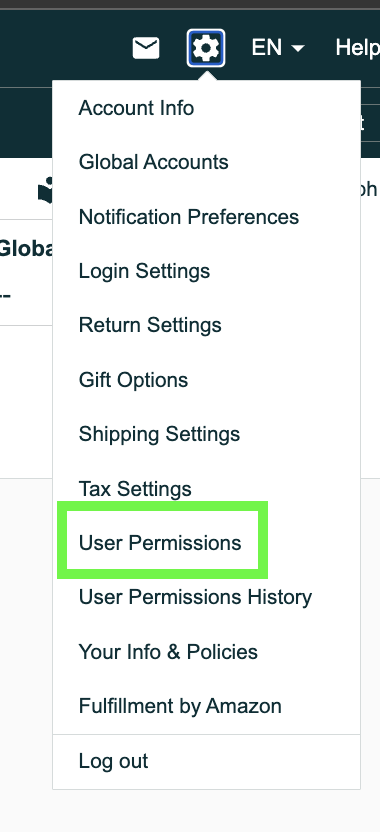The image size is (380, 832).
Task: Select Gift Options
Action: click(x=133, y=380)
